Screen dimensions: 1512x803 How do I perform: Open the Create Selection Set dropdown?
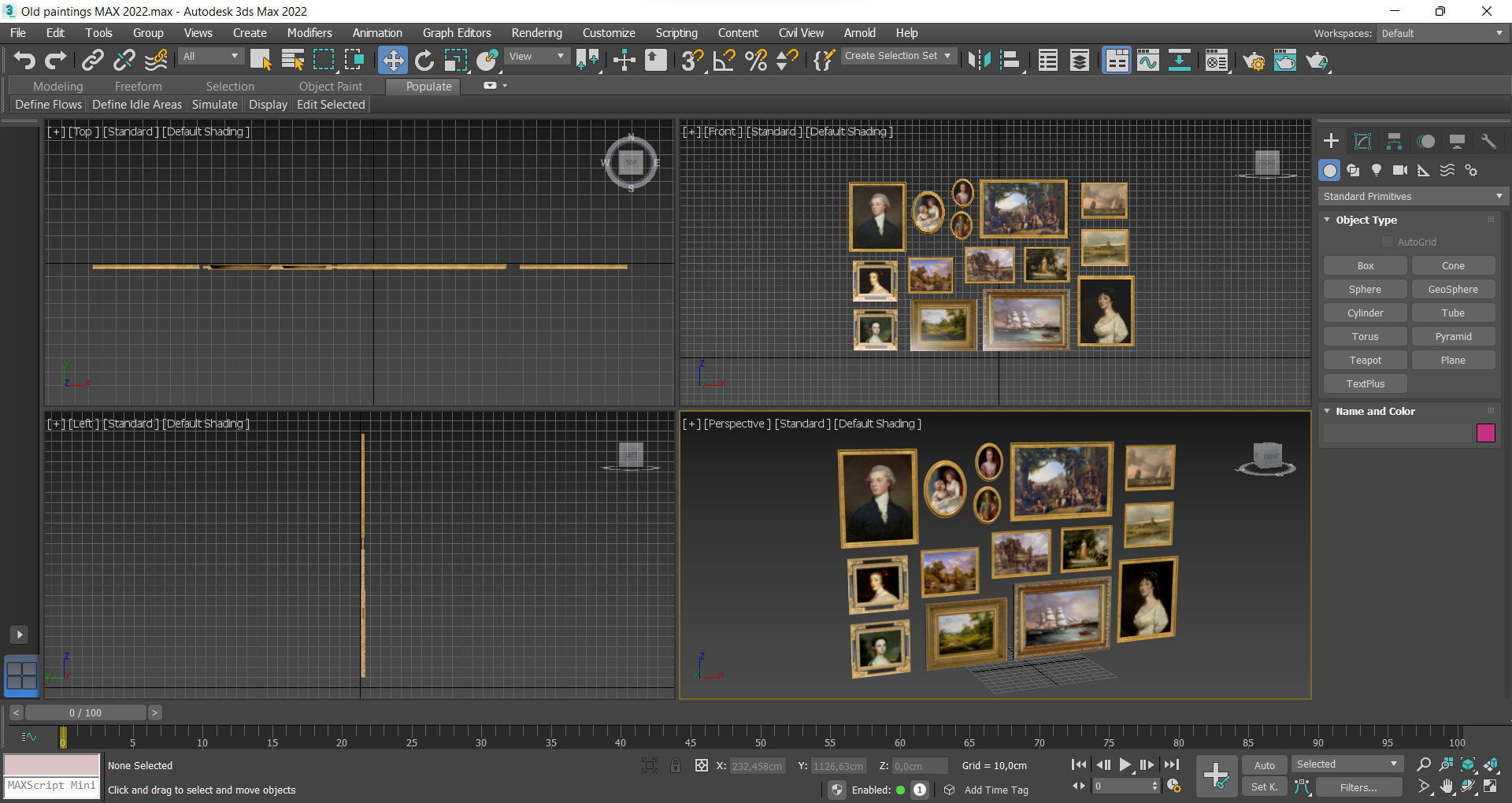(899, 56)
